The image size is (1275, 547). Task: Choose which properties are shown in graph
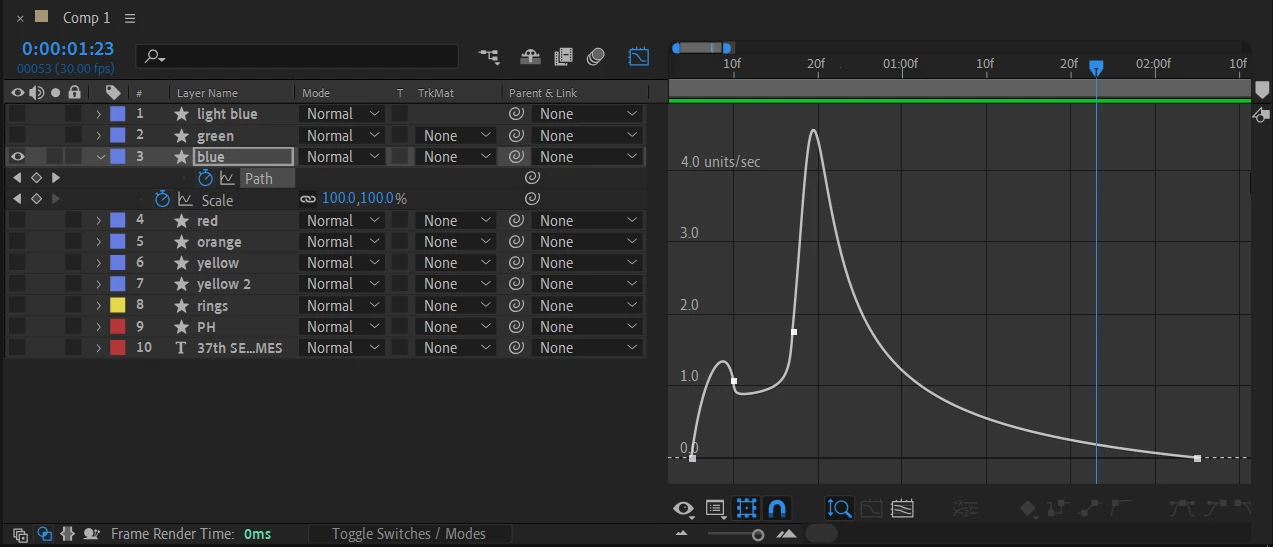pyautogui.click(x=684, y=508)
